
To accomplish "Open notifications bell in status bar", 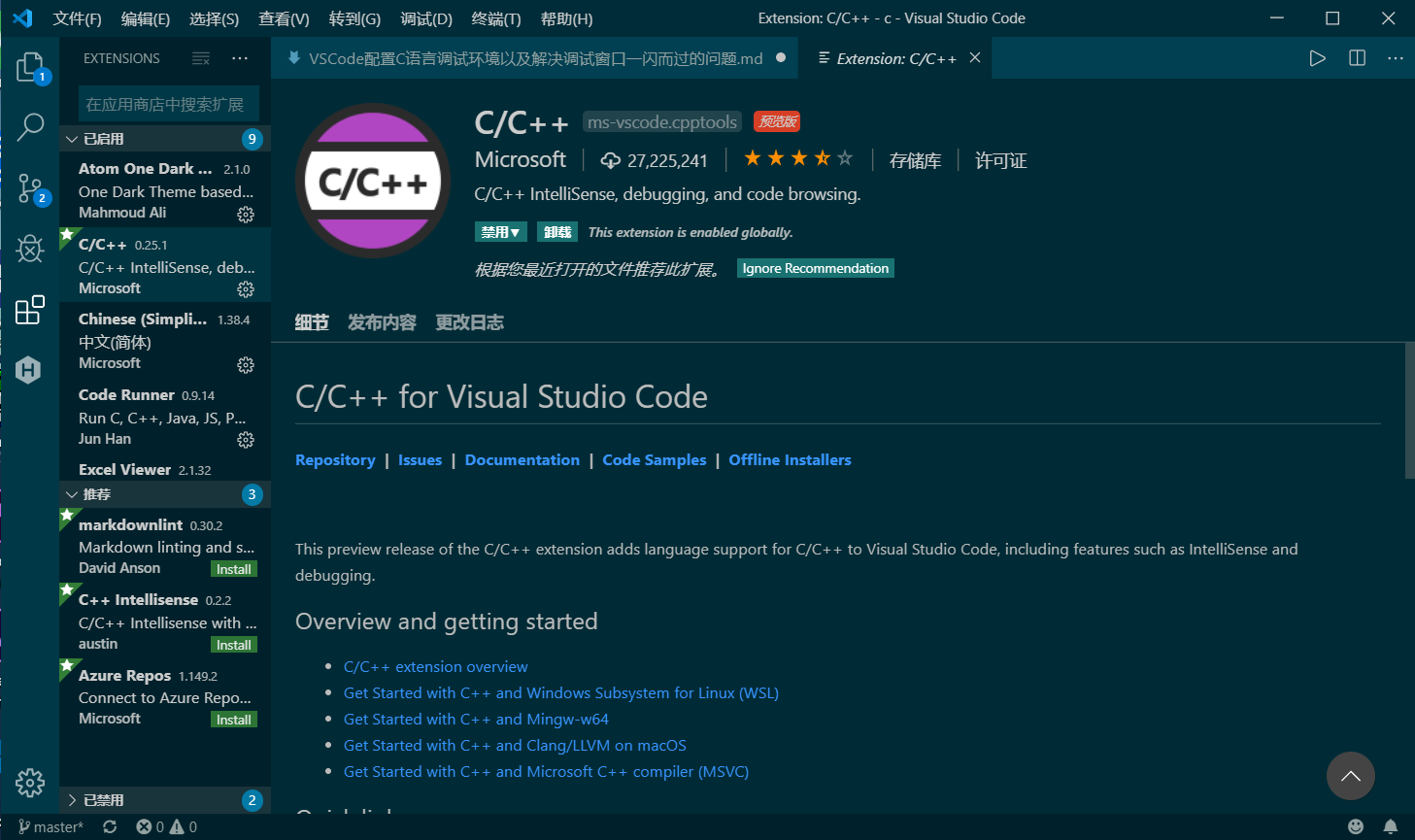I will (x=1391, y=826).
